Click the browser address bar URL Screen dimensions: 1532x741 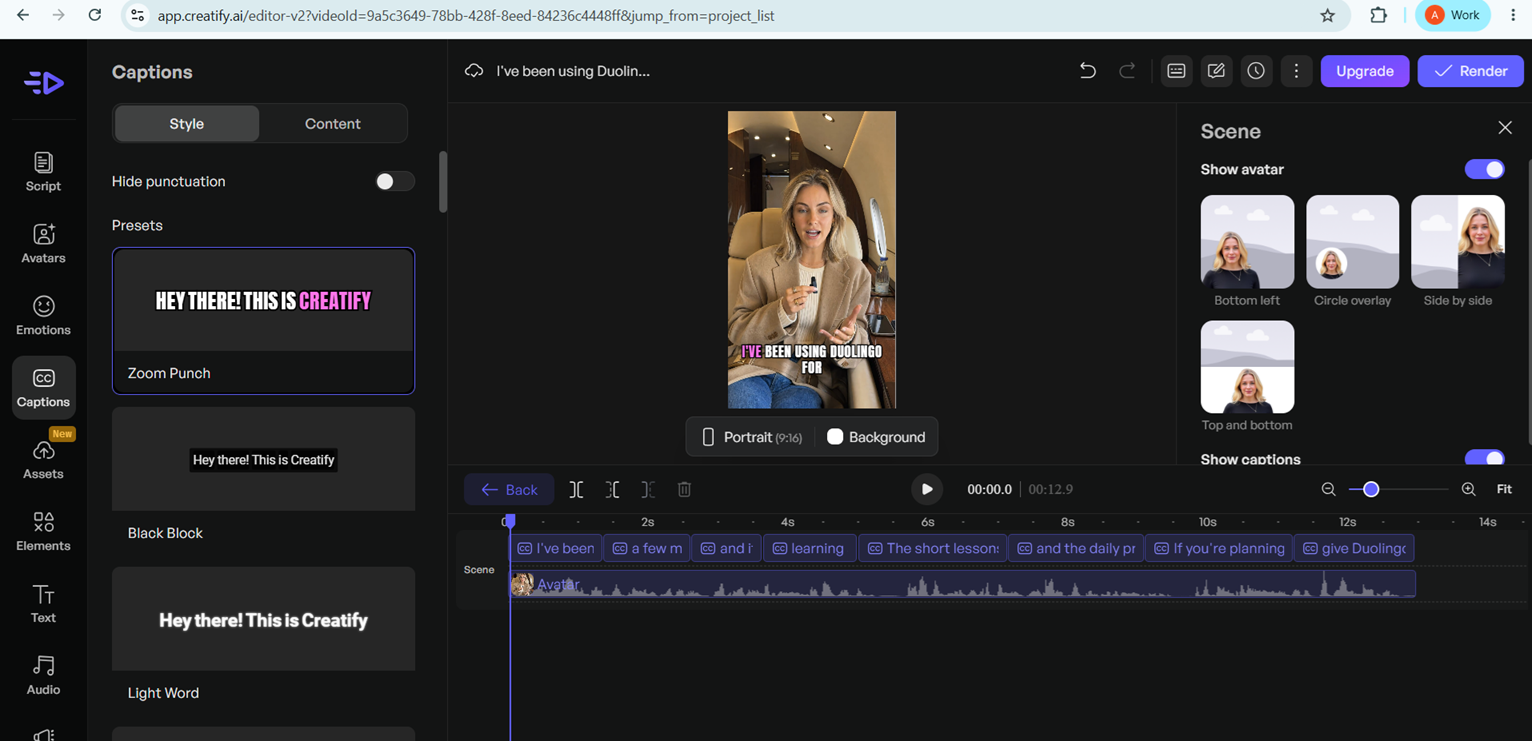(x=465, y=15)
